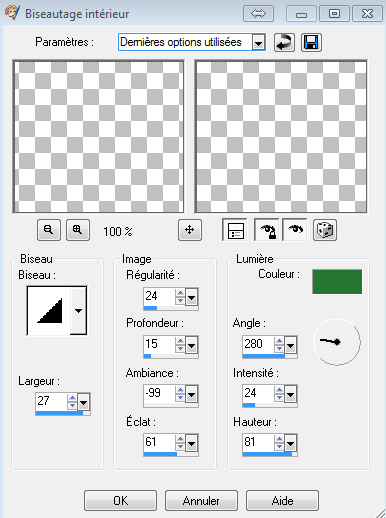Click the Intensité spinner arrows
Image resolution: width=386 pixels, height=518 pixels.
click(279, 394)
